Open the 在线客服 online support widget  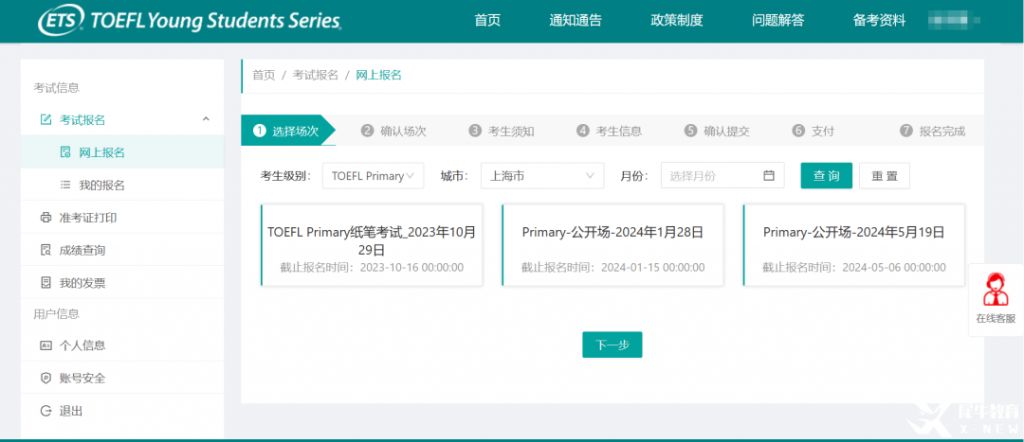tap(995, 299)
